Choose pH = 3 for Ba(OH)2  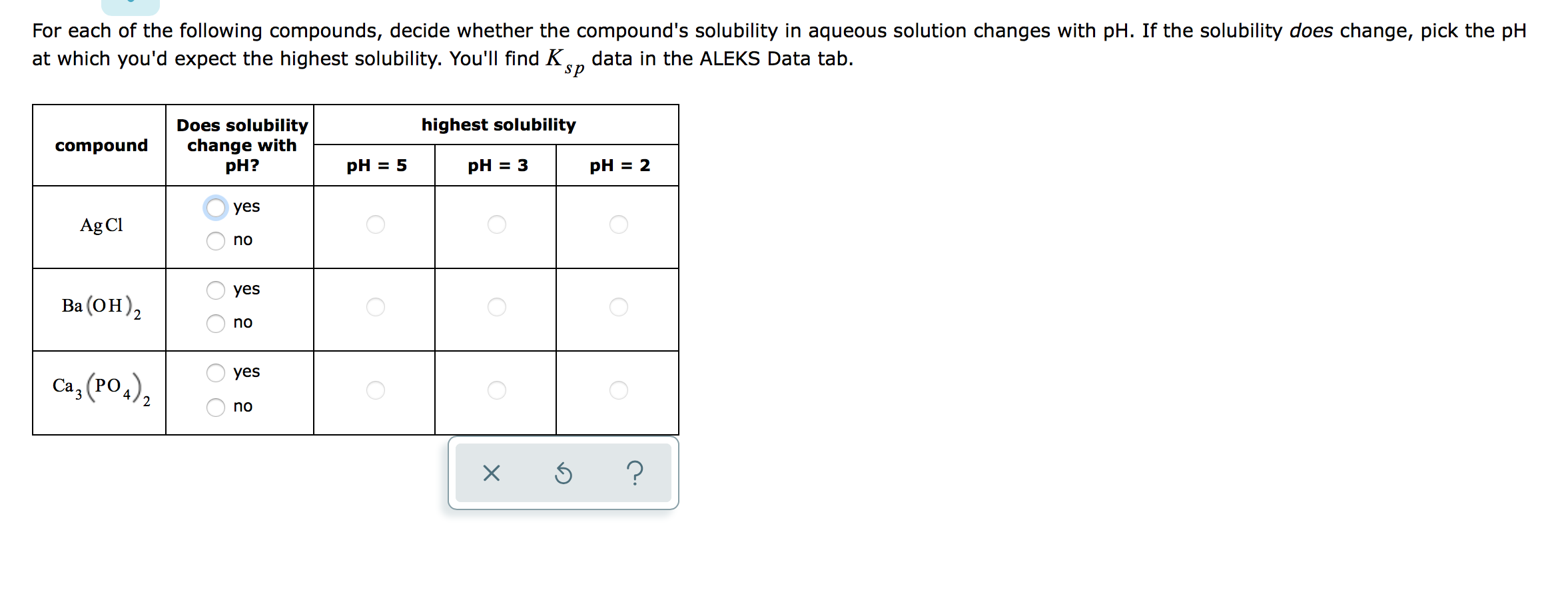(496, 307)
